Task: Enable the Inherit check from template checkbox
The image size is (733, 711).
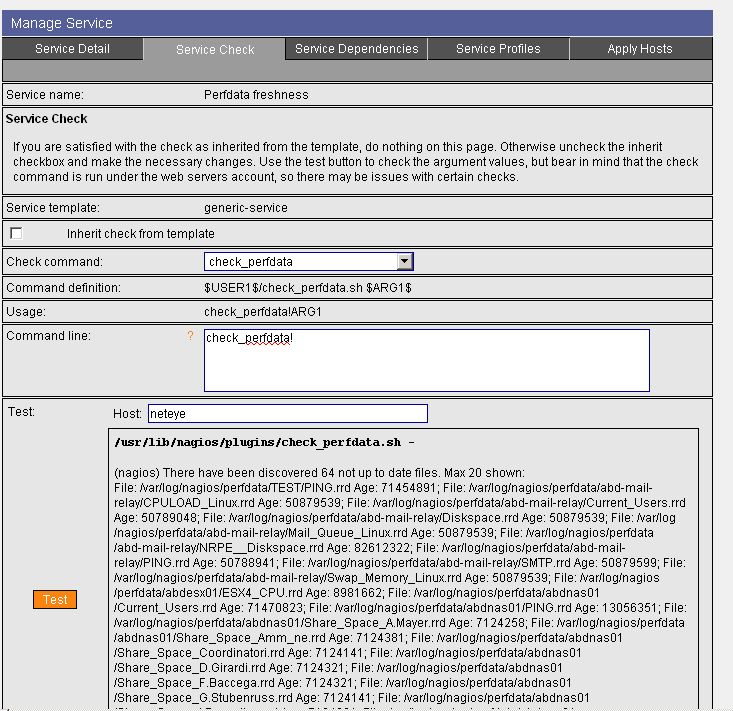Action: (16, 234)
